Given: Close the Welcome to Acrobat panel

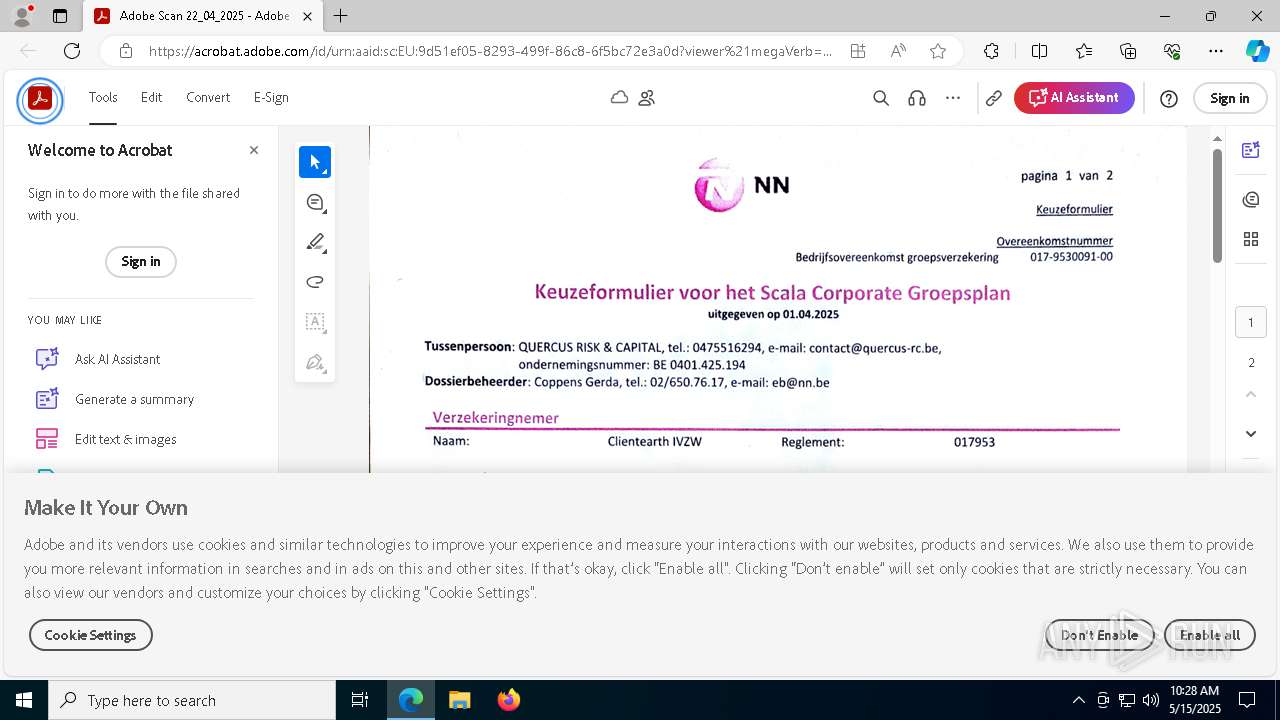Looking at the screenshot, I should (x=254, y=150).
